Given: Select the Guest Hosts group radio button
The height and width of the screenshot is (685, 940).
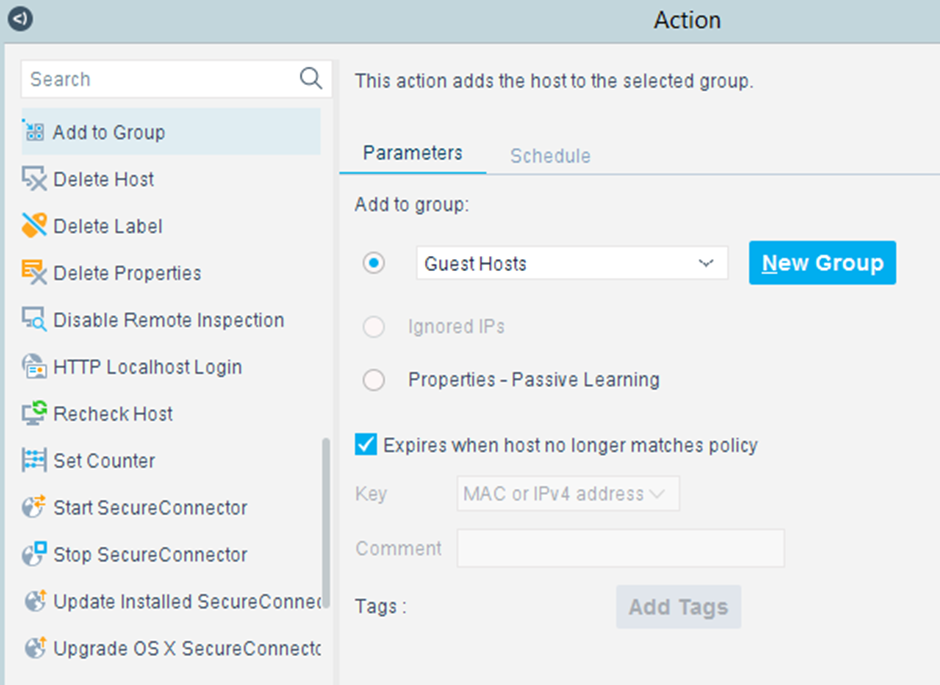Looking at the screenshot, I should [x=373, y=263].
